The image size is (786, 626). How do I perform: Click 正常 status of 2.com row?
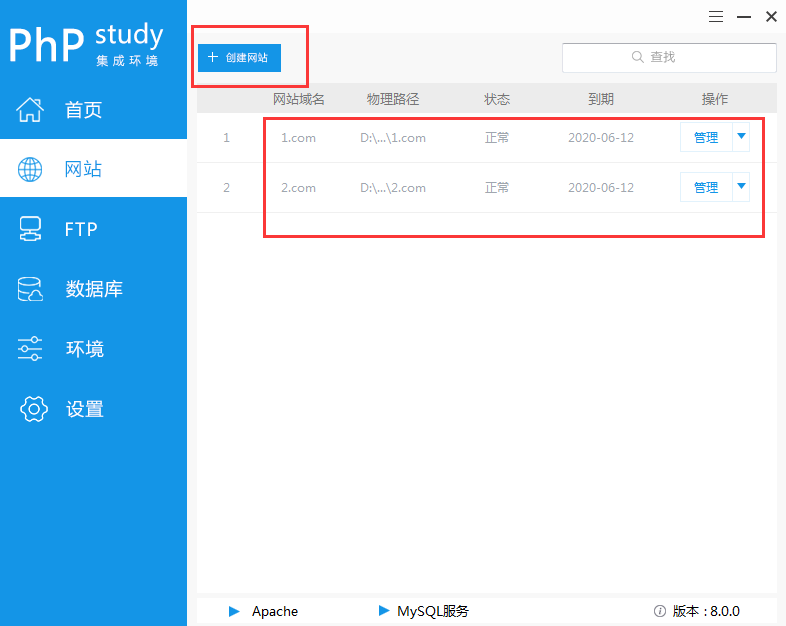point(497,187)
